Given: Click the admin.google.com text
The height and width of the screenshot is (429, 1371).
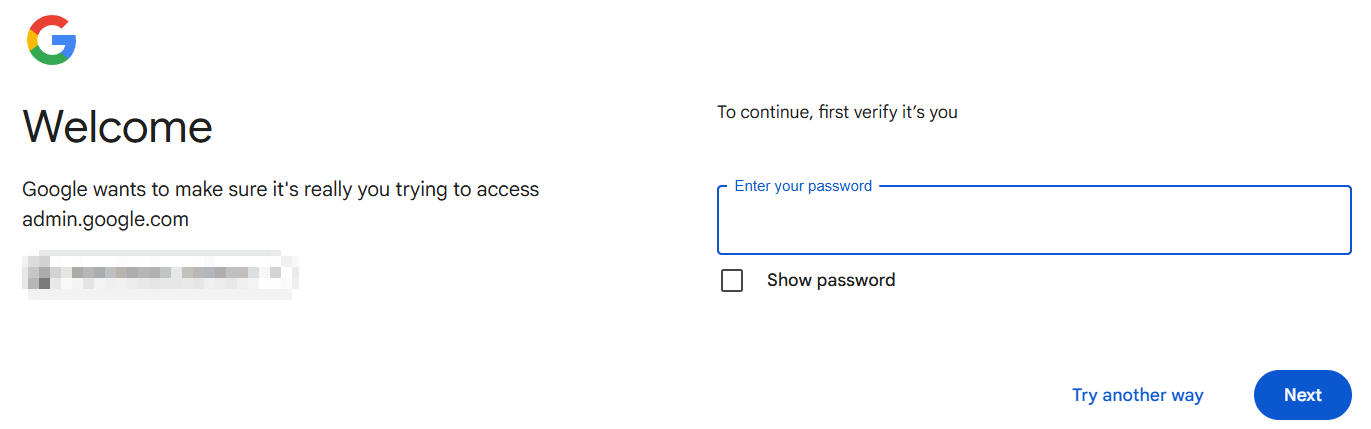Looking at the screenshot, I should (x=105, y=219).
